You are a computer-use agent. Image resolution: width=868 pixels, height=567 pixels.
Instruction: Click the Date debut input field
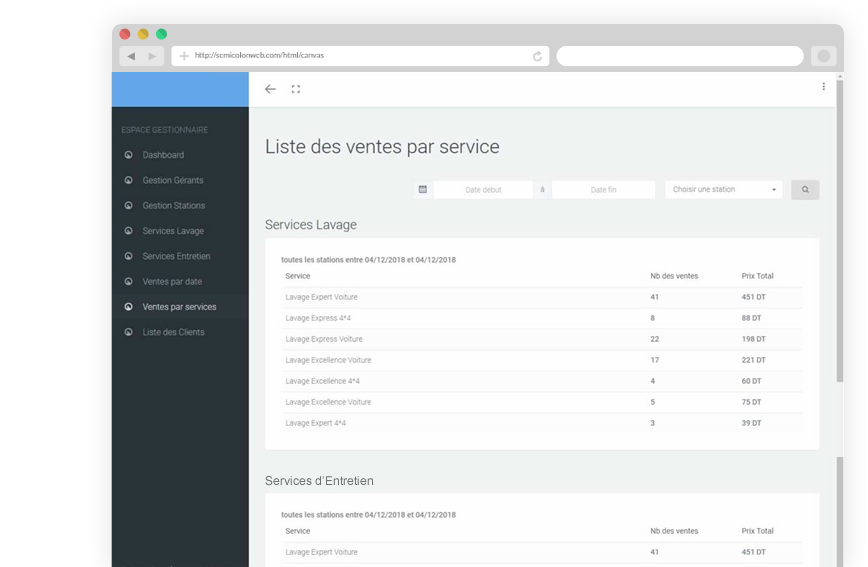click(483, 189)
